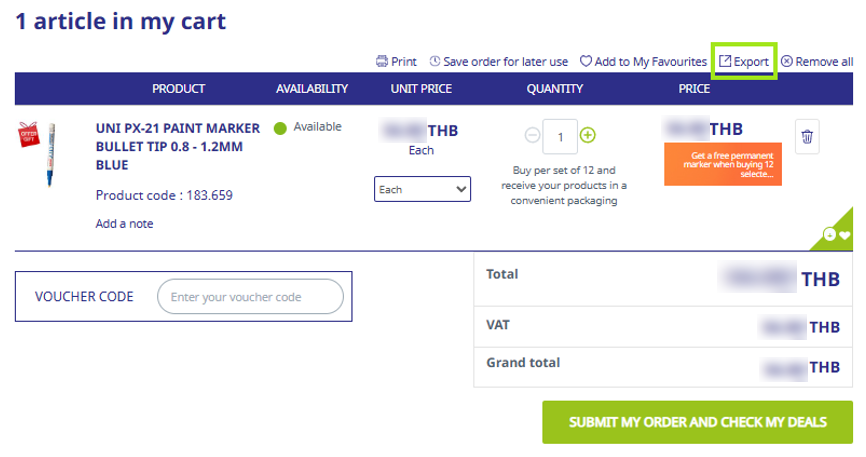Click the Print printer icon

pyautogui.click(x=381, y=61)
